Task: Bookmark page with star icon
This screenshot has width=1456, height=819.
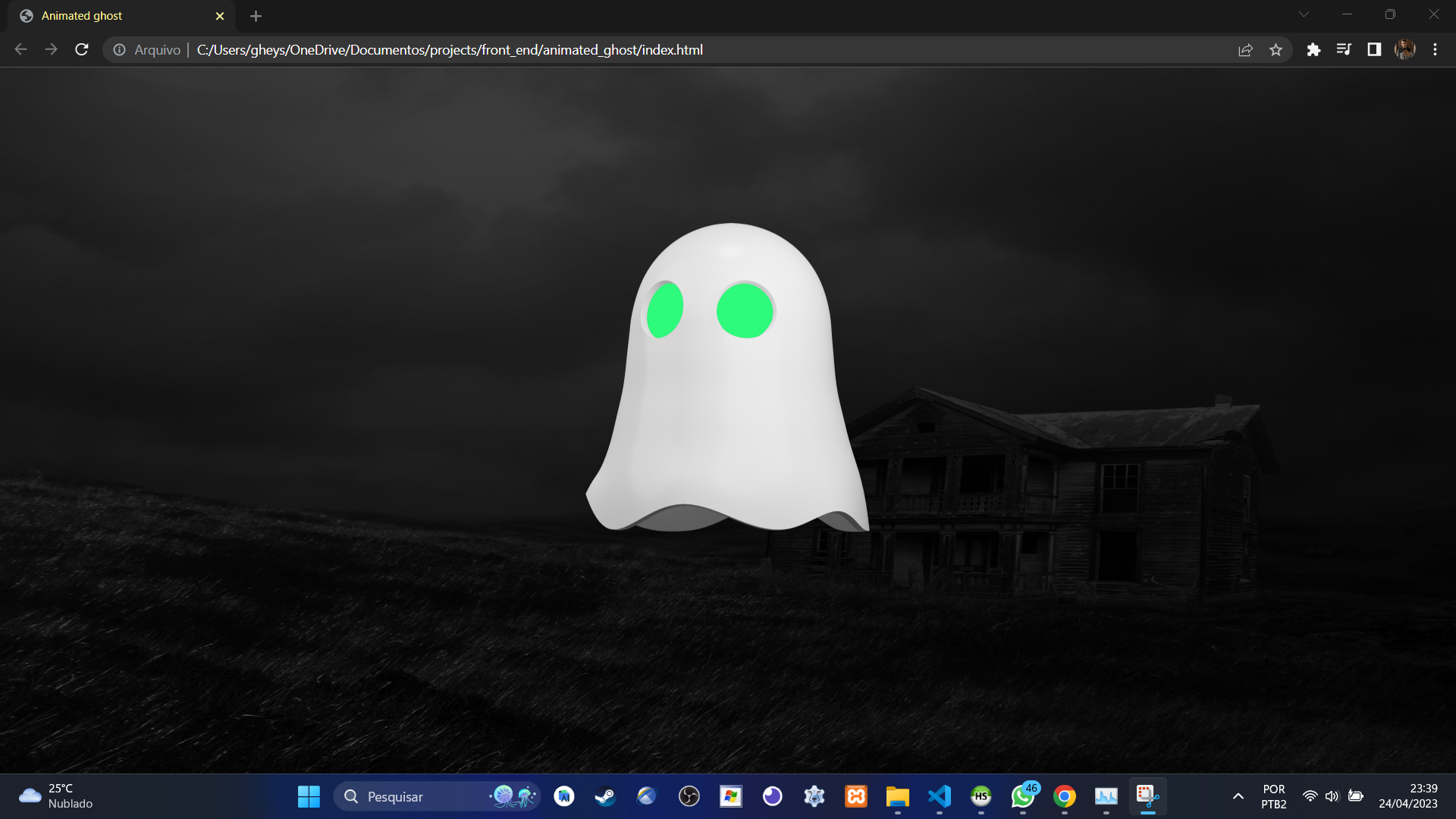Action: 1276,50
